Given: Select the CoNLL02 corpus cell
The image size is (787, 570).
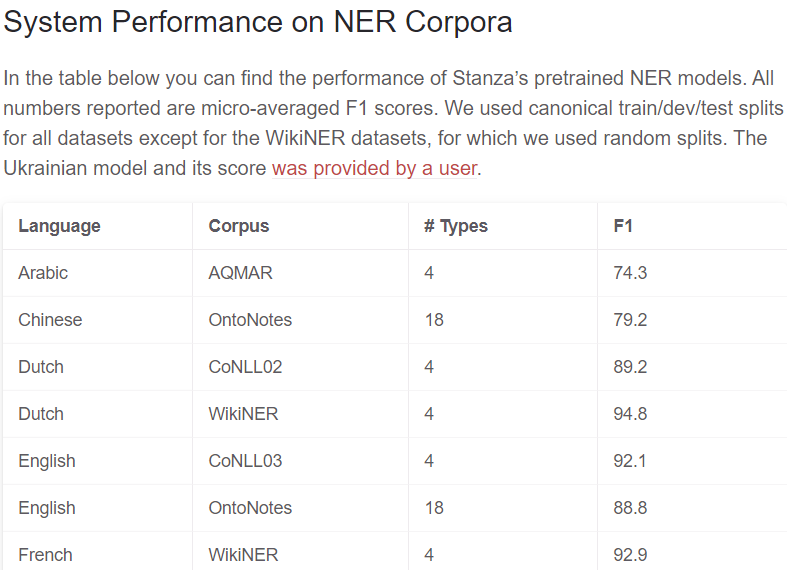Looking at the screenshot, I should click(x=245, y=367).
